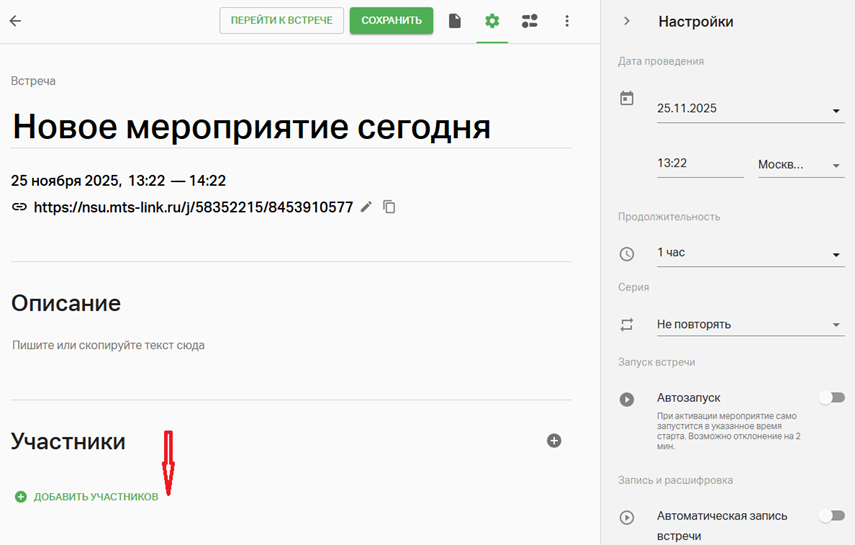Screen dimensions: 855x545
Task: Click the clock icon near duration
Action: (x=627, y=254)
